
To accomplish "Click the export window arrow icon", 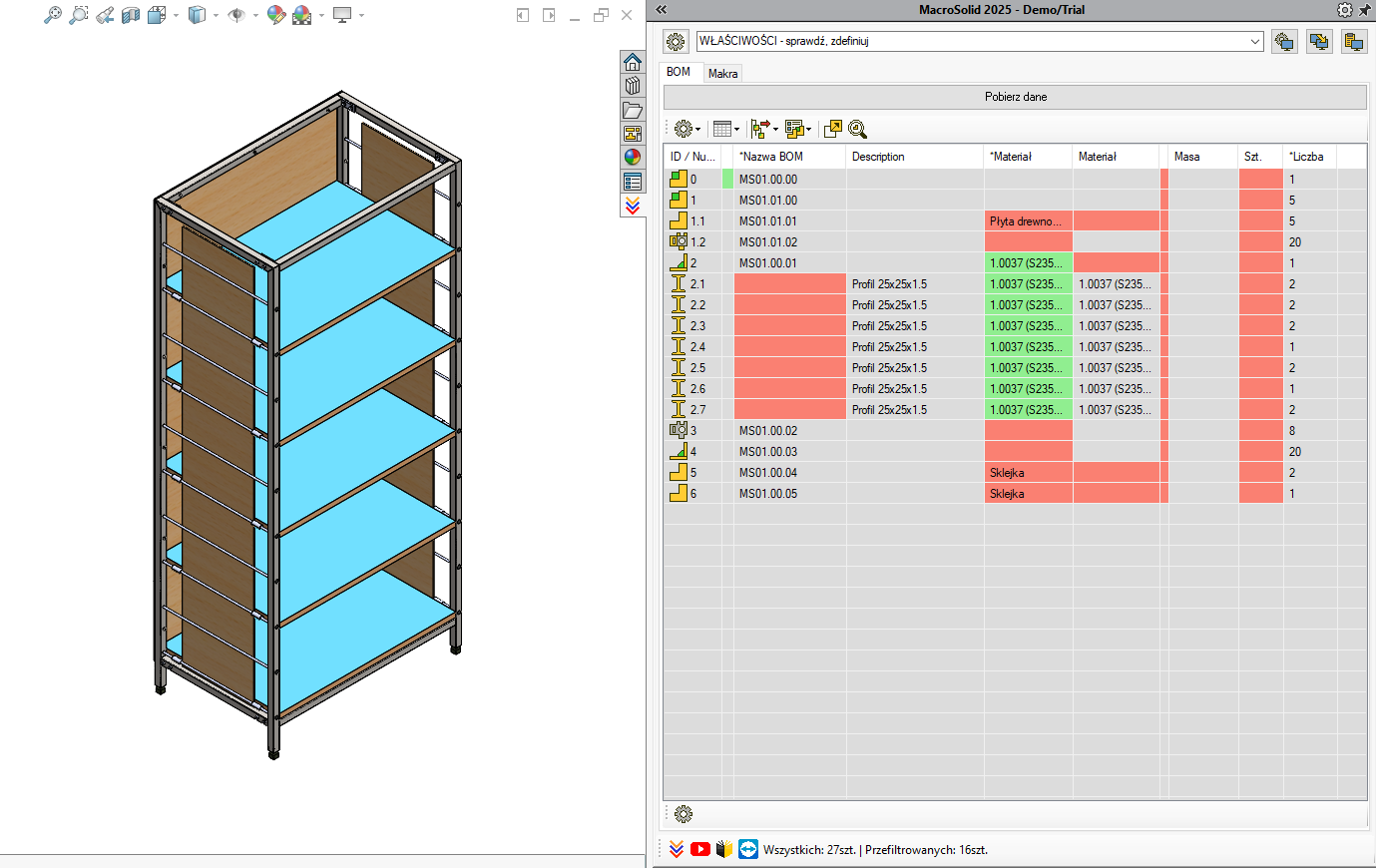I will (x=833, y=129).
